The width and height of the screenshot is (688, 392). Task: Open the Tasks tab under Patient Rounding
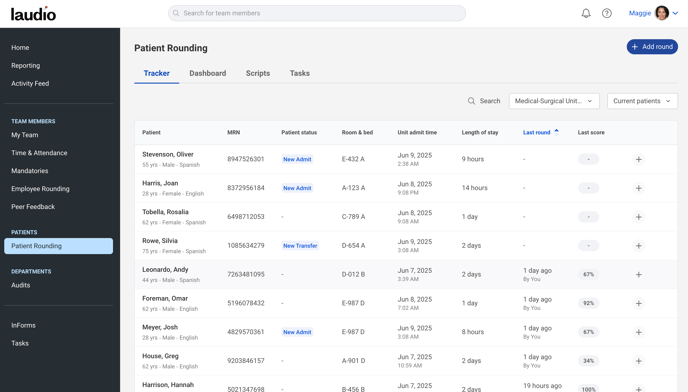click(x=300, y=73)
